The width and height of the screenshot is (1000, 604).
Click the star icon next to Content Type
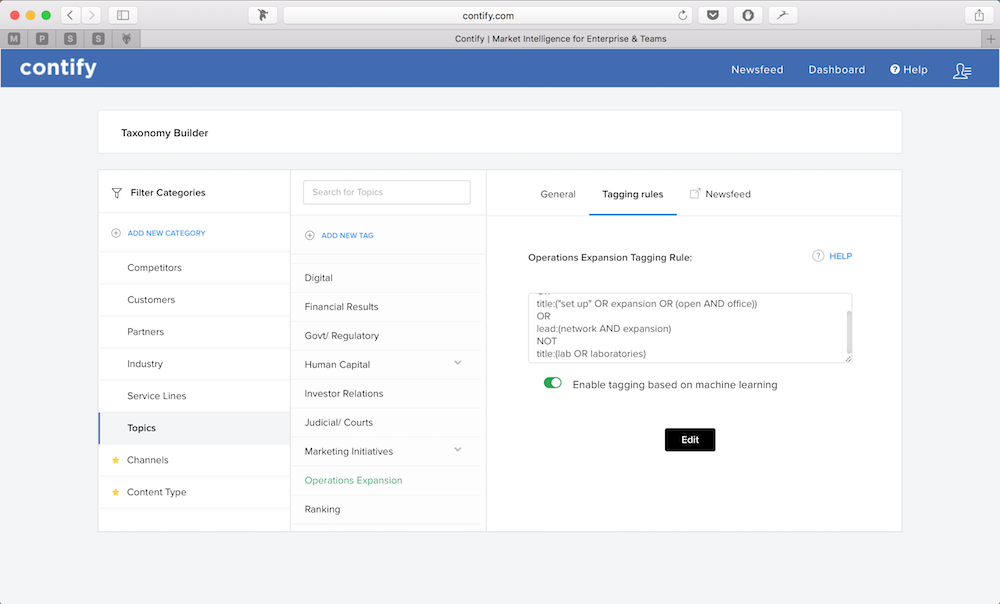pos(114,492)
